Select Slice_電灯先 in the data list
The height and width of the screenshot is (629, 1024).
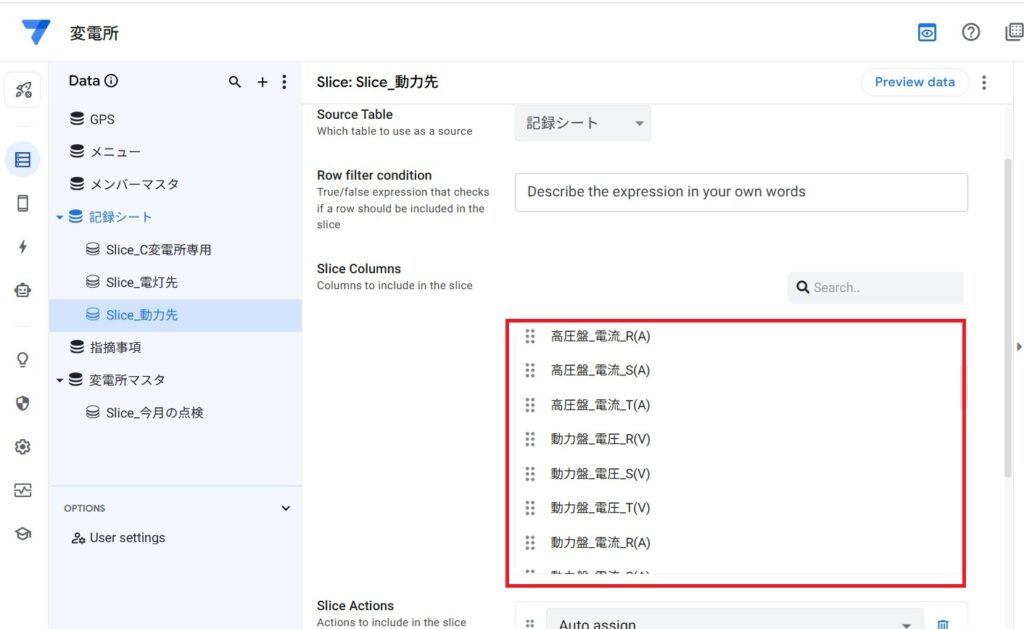click(141, 282)
